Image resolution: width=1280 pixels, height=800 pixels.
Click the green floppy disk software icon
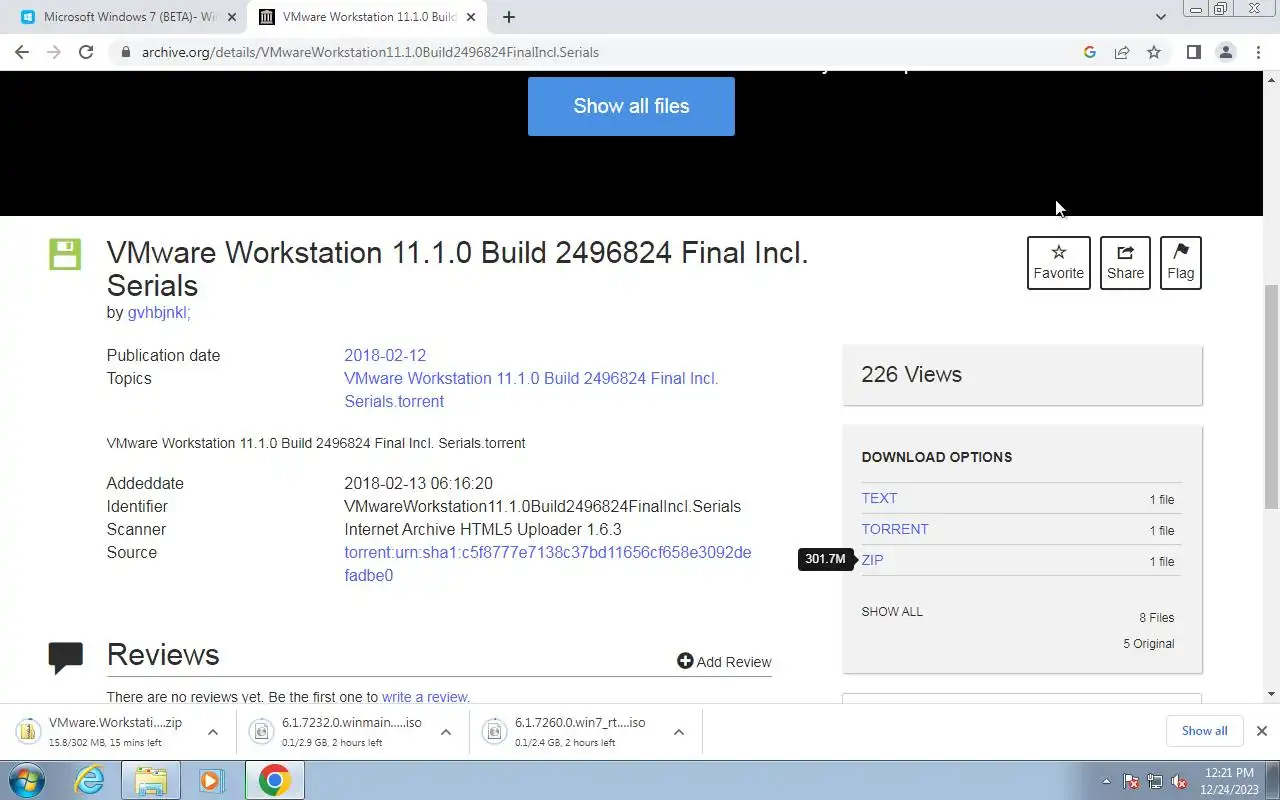pos(65,254)
